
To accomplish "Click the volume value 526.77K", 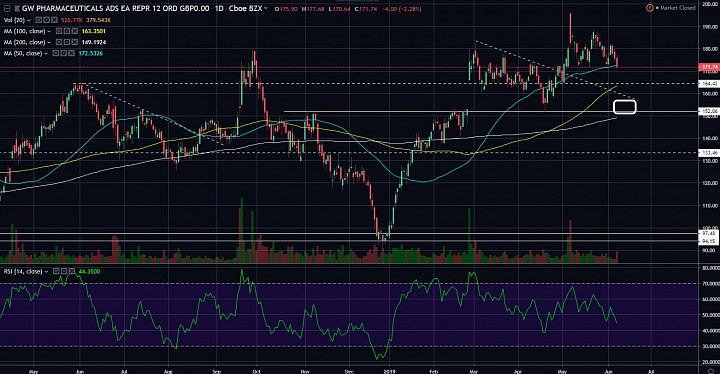I will click(72, 20).
